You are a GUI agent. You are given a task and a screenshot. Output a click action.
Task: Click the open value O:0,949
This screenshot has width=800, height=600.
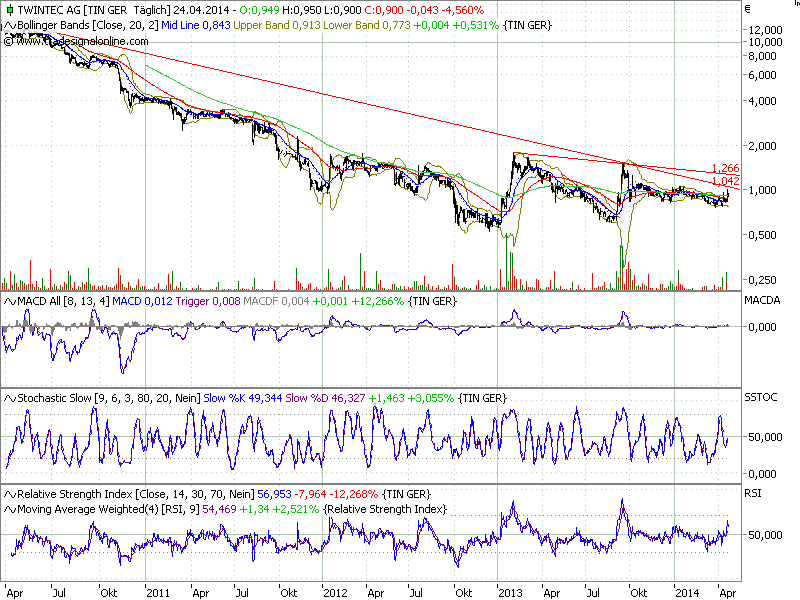coord(259,10)
